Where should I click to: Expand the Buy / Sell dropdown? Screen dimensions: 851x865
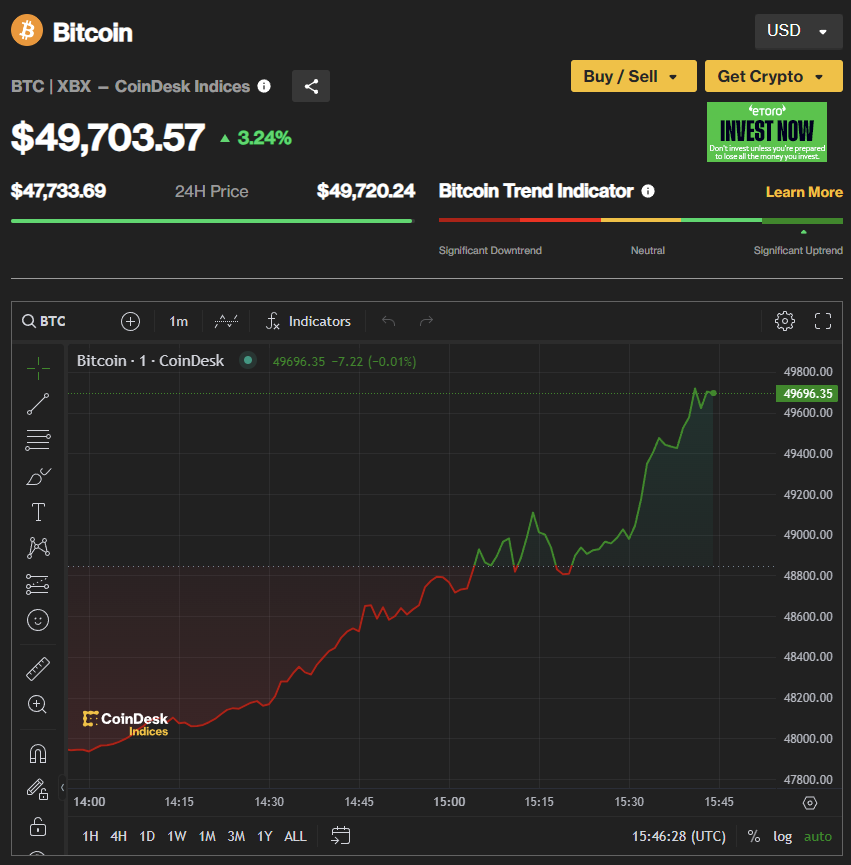click(631, 76)
